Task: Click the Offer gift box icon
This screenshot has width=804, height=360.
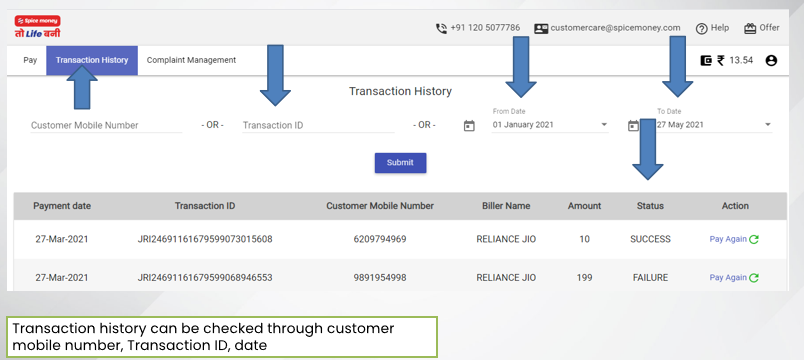Action: pos(750,28)
